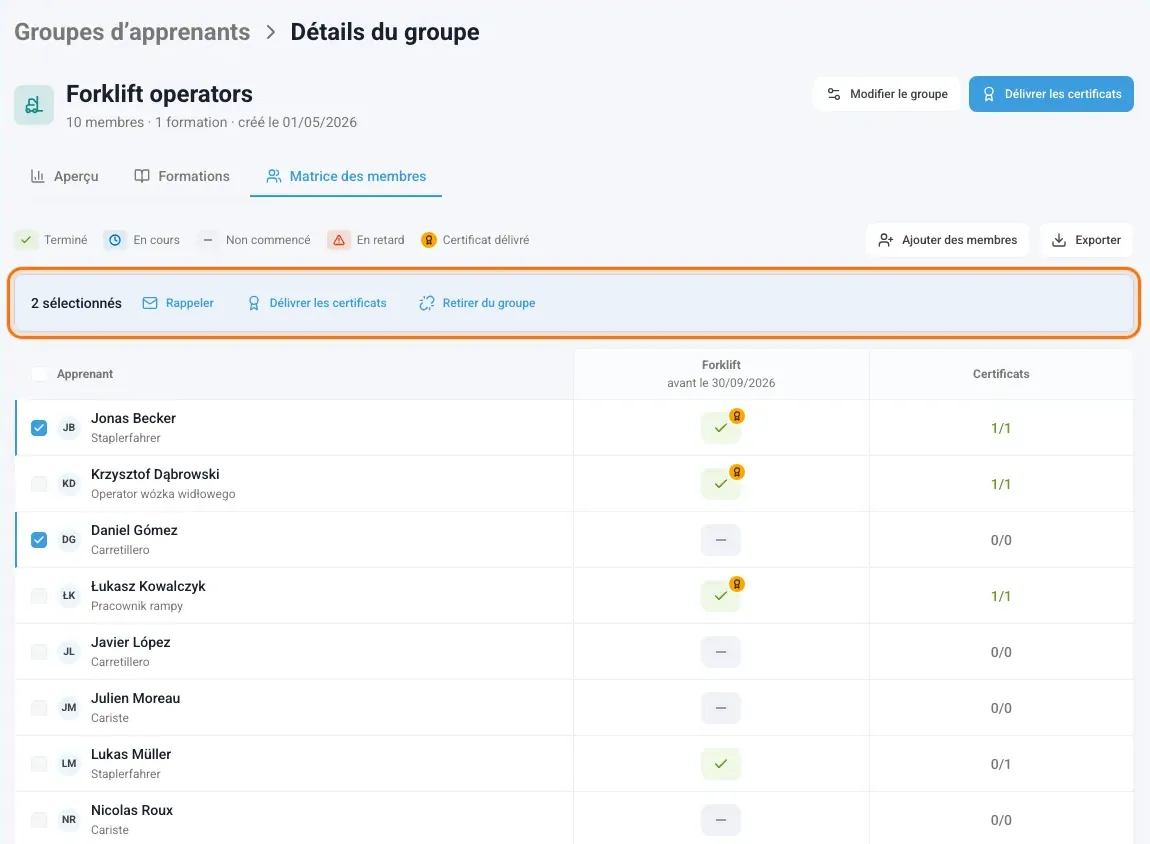
Task: Click Krzysztof Dąbrowski's 1/1 certificates value
Action: coord(1001,484)
